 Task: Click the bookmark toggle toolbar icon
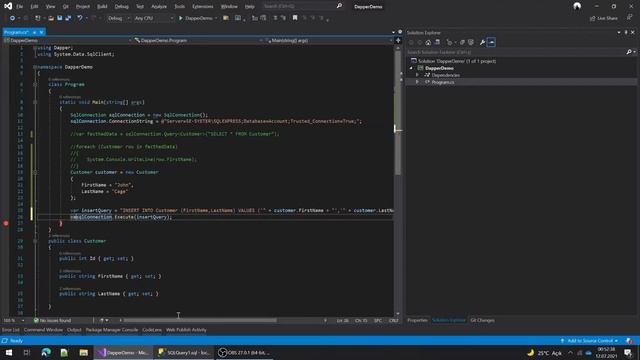[295, 18]
